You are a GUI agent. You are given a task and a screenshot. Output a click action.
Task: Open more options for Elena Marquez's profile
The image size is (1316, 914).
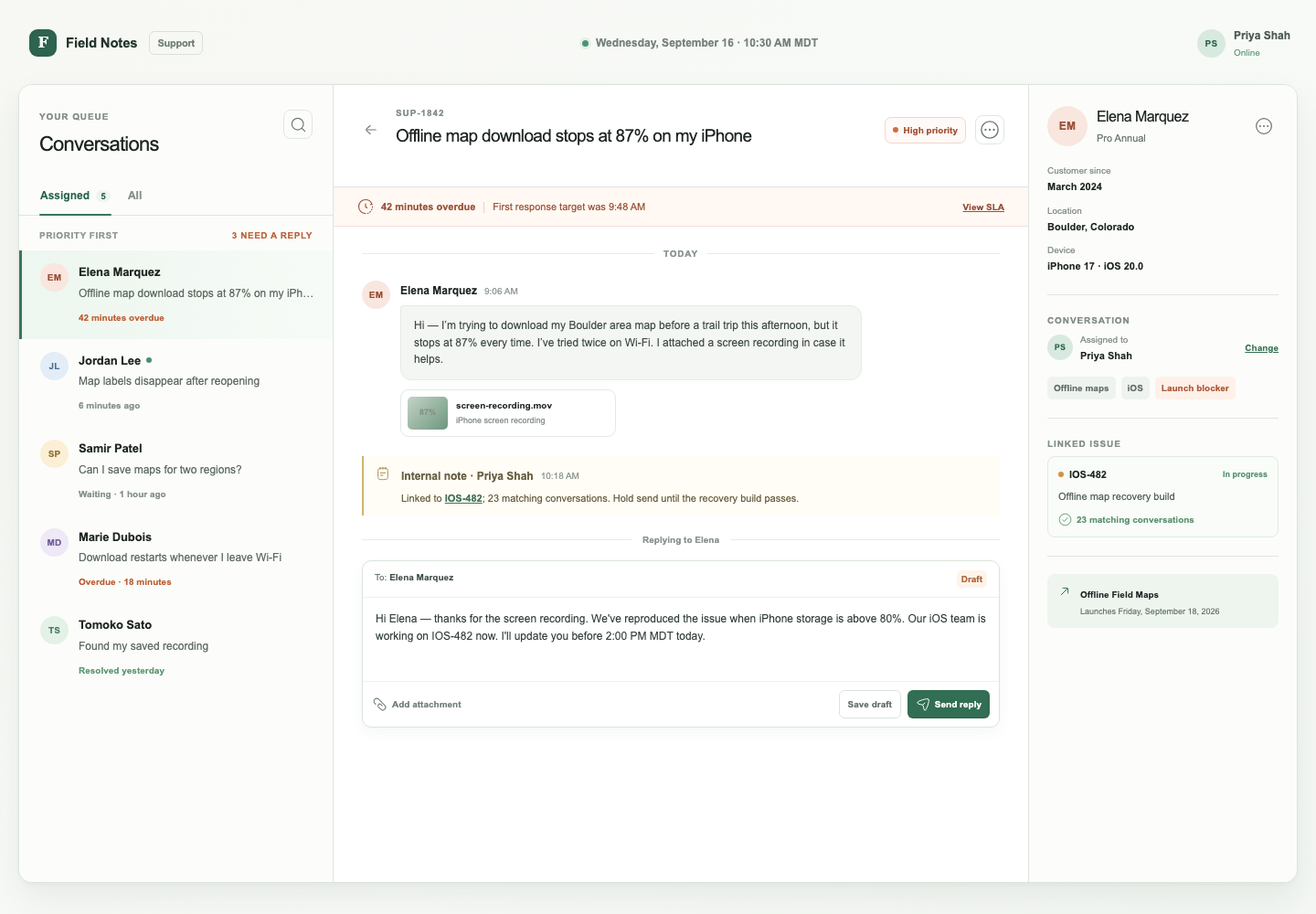[1264, 126]
